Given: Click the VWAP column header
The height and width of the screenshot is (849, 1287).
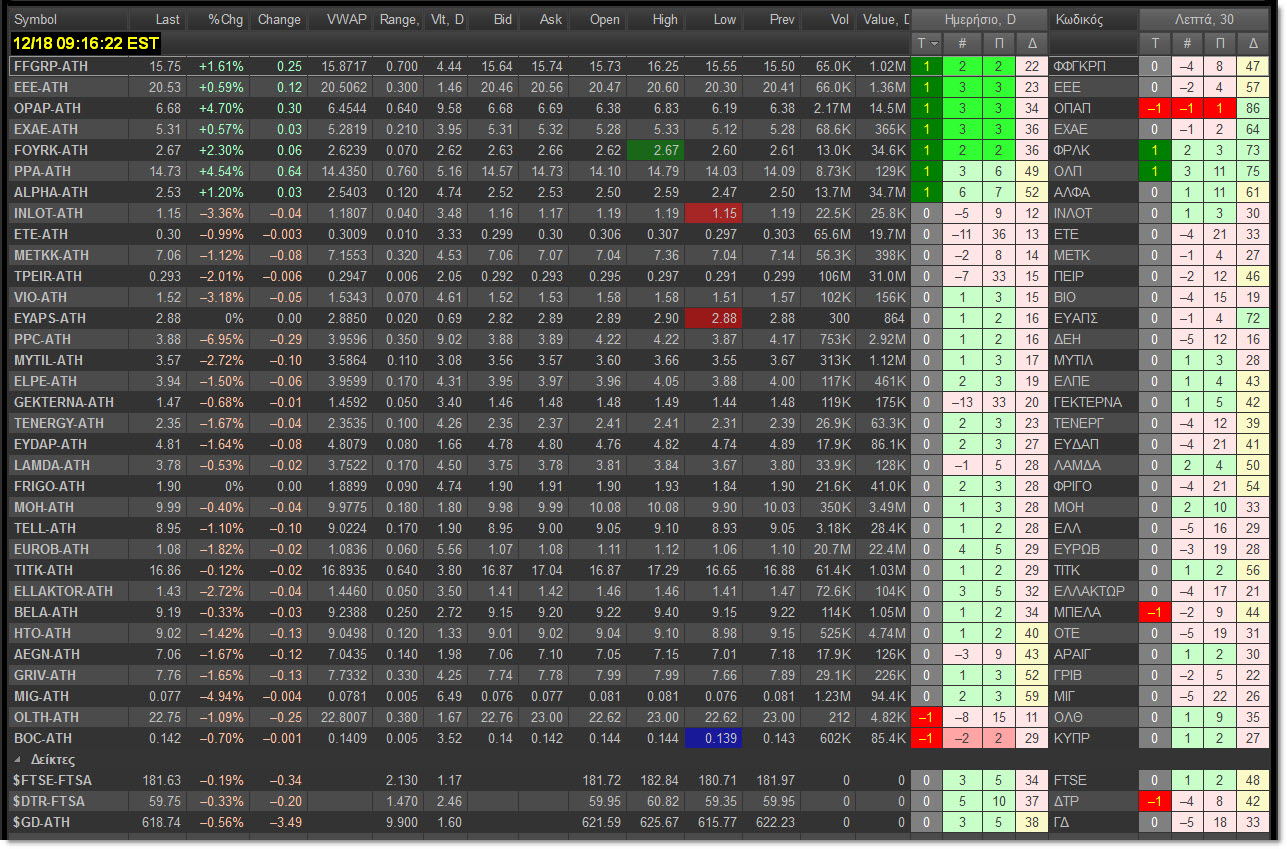Looking at the screenshot, I should pos(338,20).
